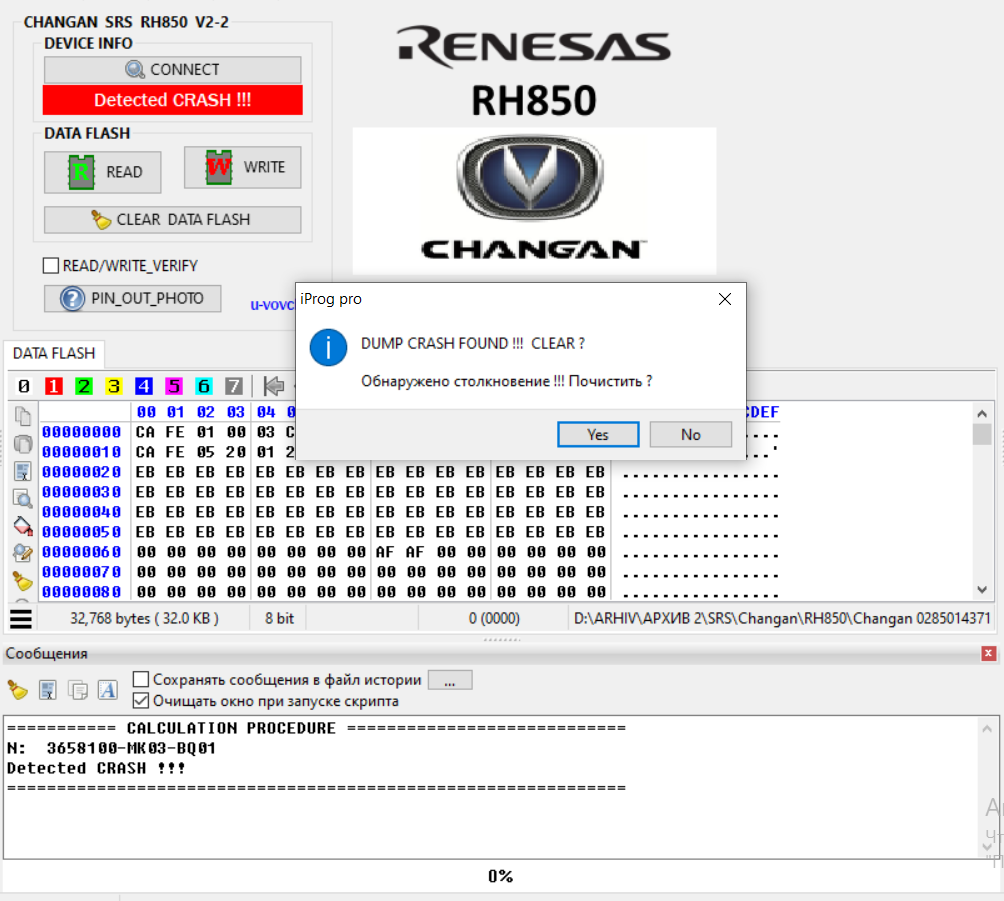
Task: Select blue color marker 4
Action: pyautogui.click(x=144, y=386)
